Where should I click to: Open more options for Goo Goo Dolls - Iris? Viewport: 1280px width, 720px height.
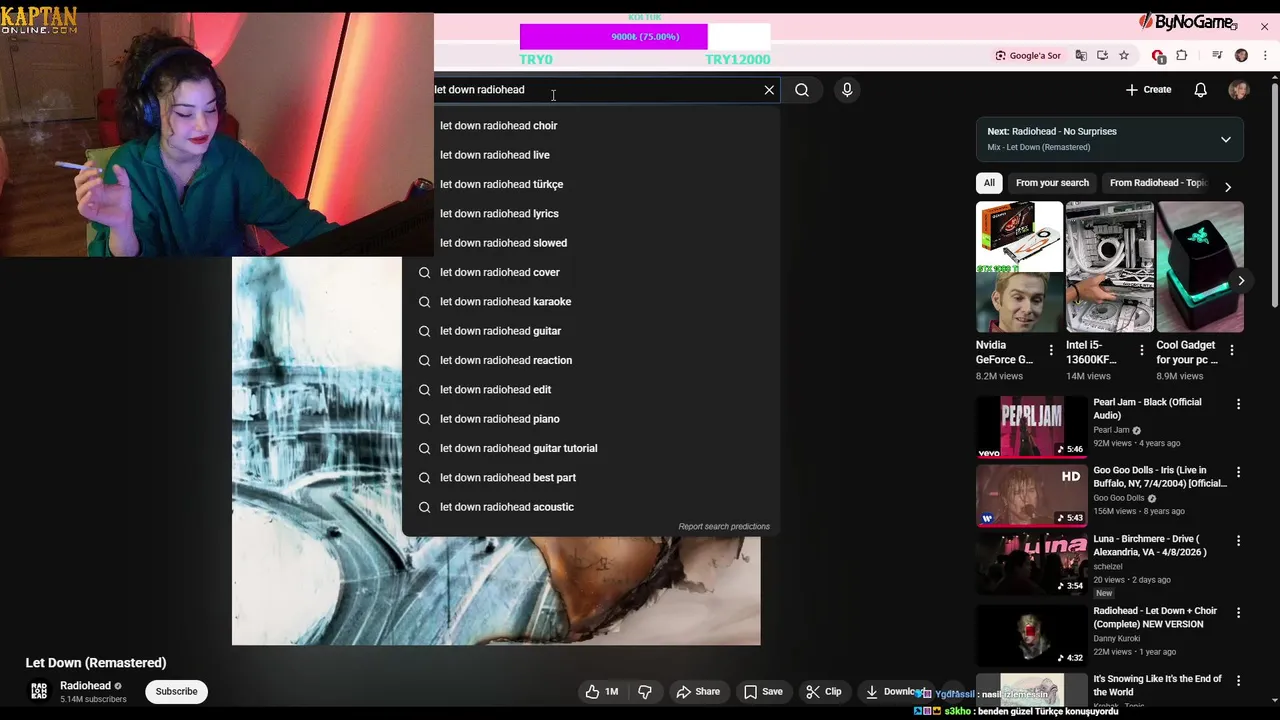point(1238,472)
